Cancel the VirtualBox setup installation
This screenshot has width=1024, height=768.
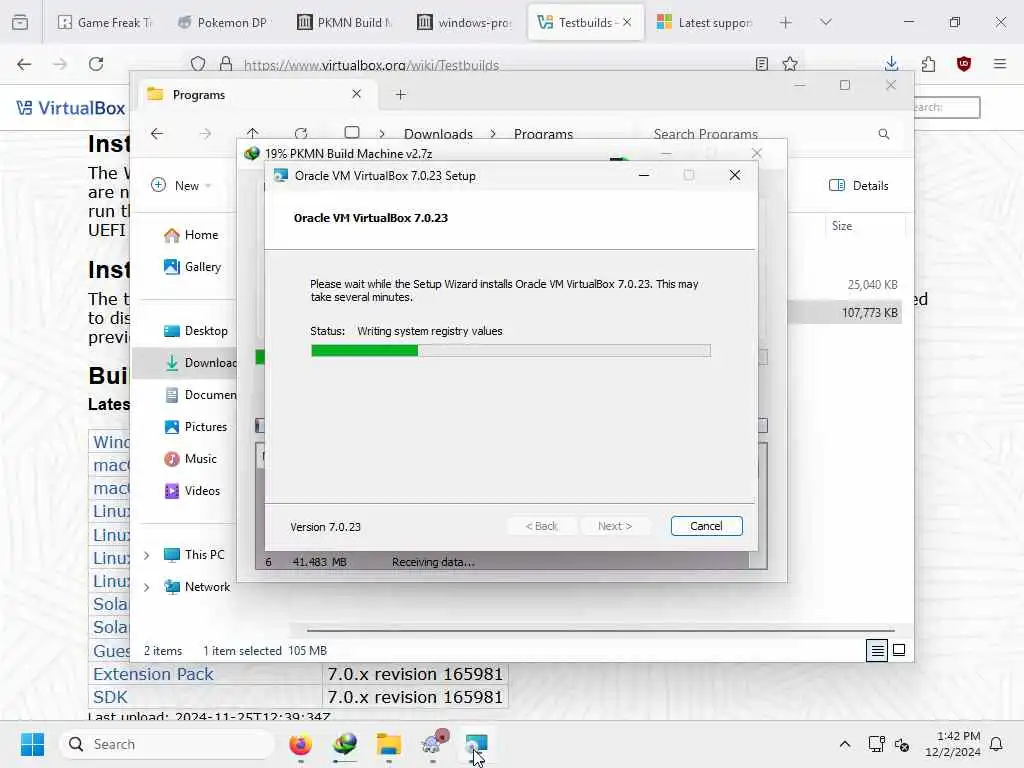coord(706,526)
